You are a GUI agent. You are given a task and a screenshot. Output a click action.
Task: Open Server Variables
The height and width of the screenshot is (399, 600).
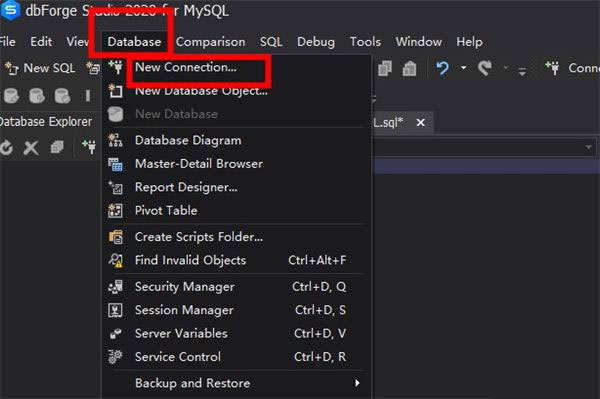click(x=181, y=334)
